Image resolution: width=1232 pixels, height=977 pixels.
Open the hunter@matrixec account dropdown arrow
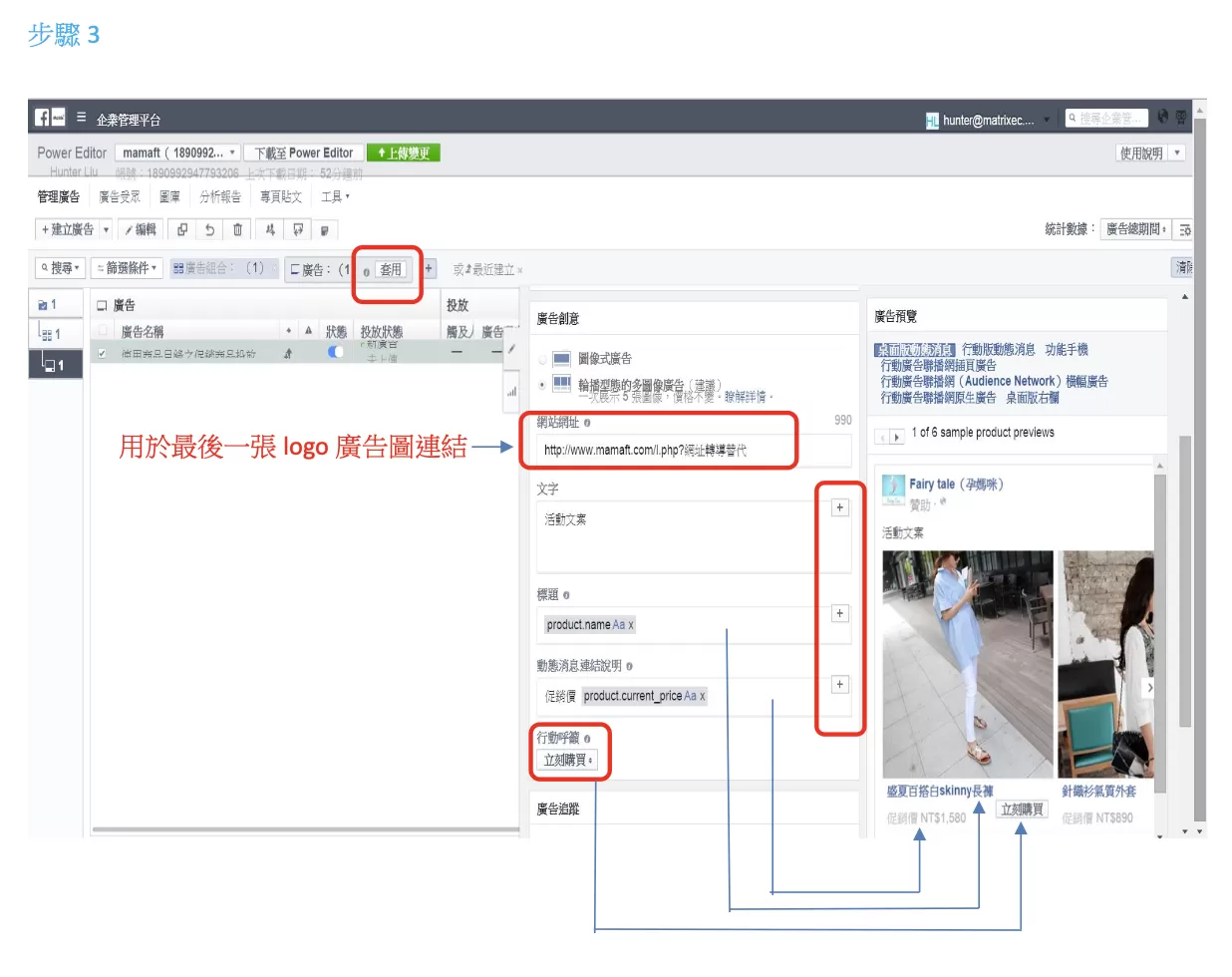1047,121
